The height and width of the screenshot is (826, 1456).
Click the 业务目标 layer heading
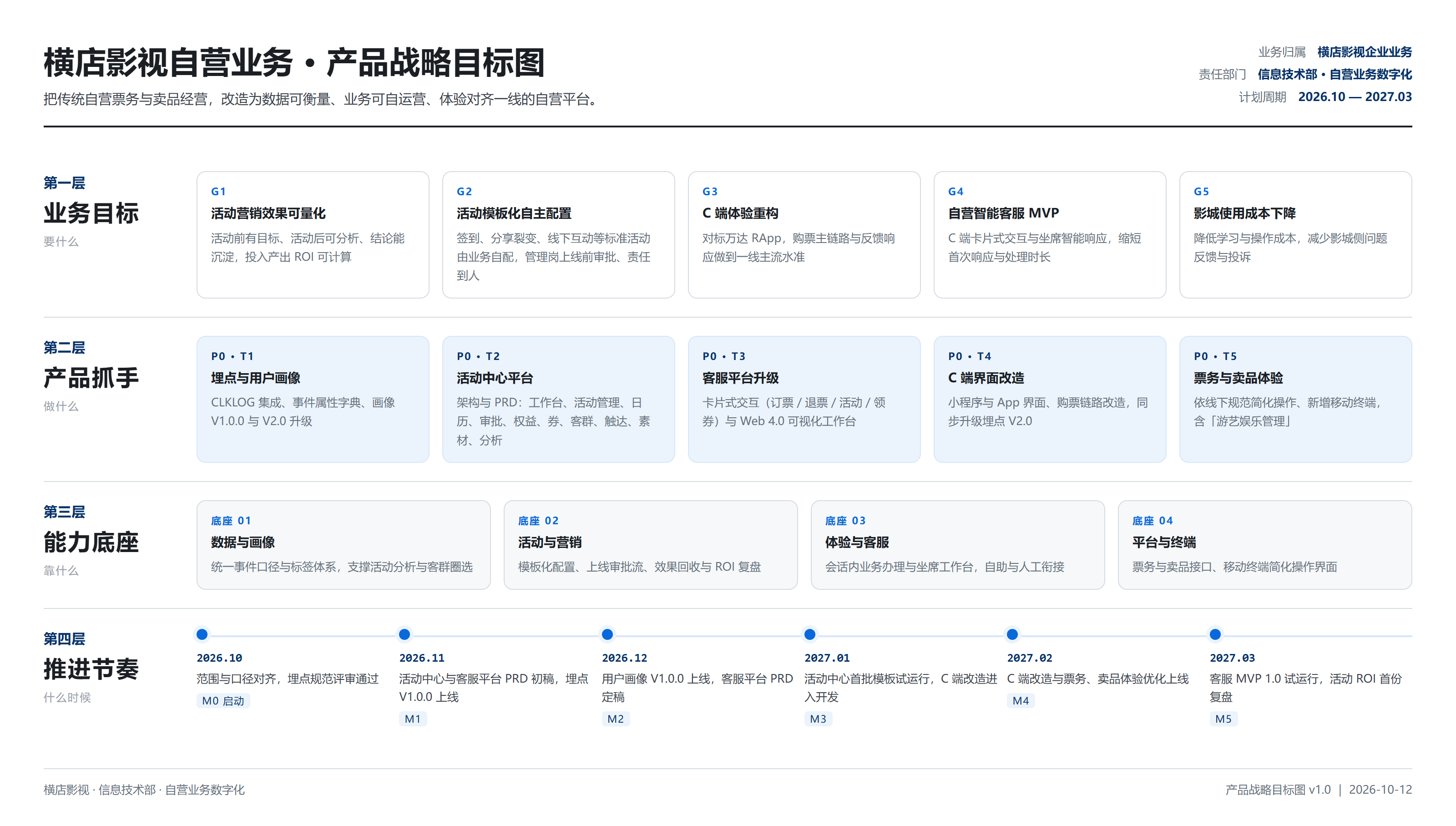91,213
